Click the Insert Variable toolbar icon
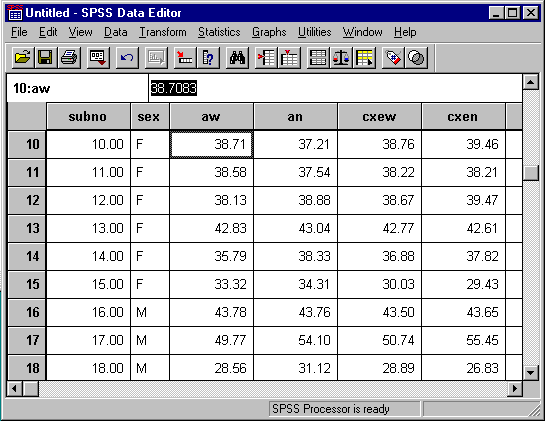545x421 pixels. coord(289,57)
